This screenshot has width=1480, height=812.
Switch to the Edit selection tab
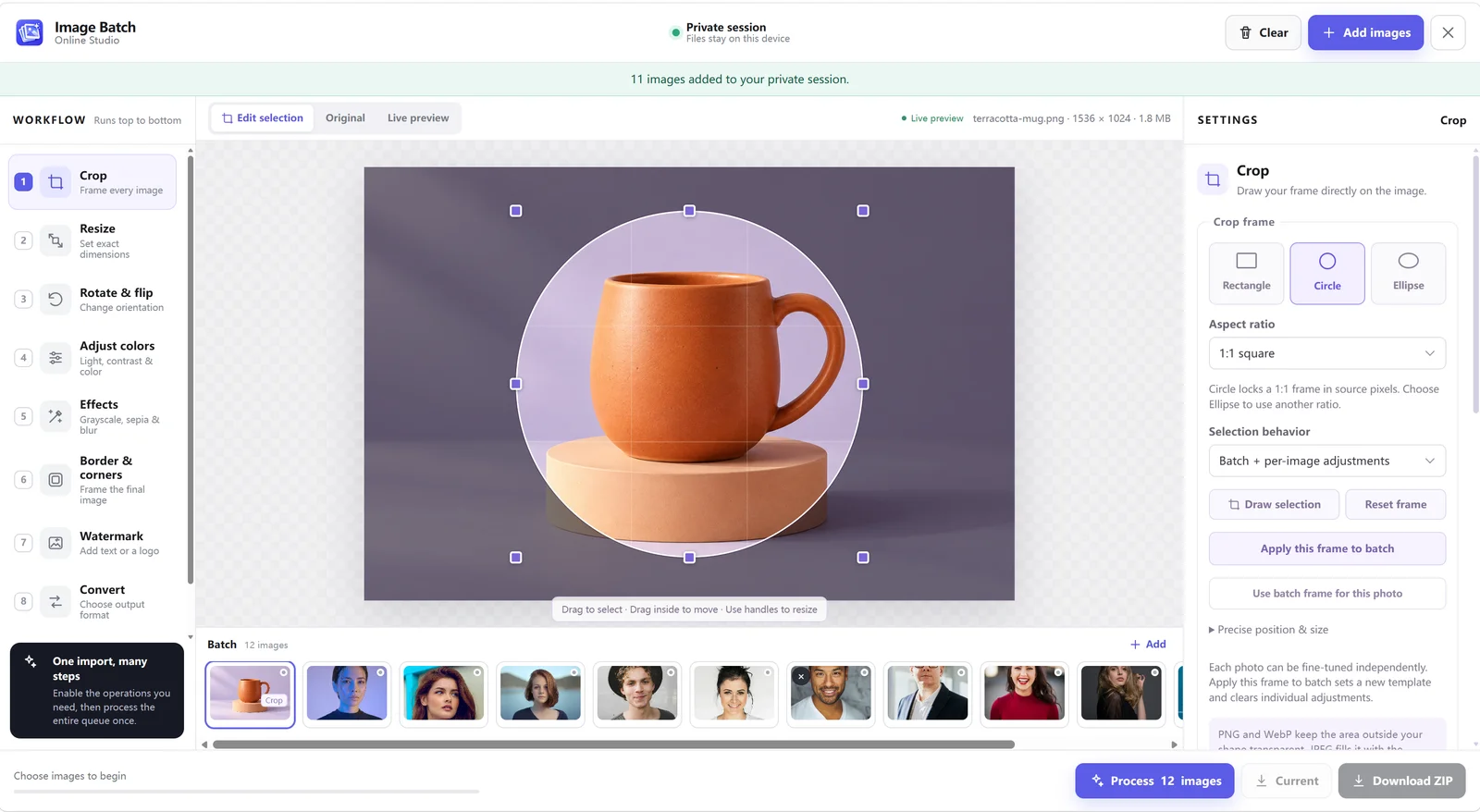(263, 118)
